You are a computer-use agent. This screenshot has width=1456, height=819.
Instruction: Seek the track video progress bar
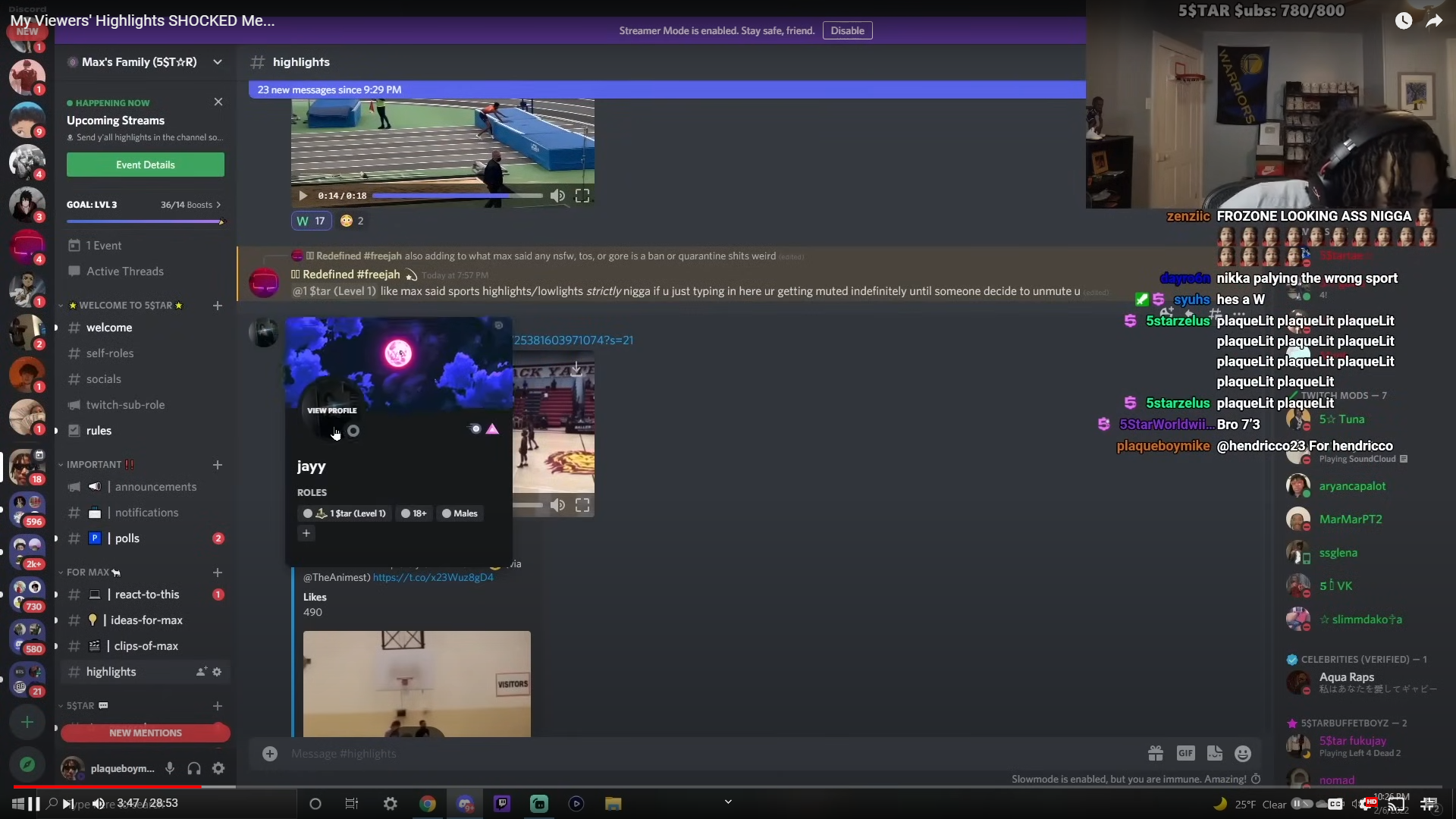pyautogui.click(x=457, y=196)
